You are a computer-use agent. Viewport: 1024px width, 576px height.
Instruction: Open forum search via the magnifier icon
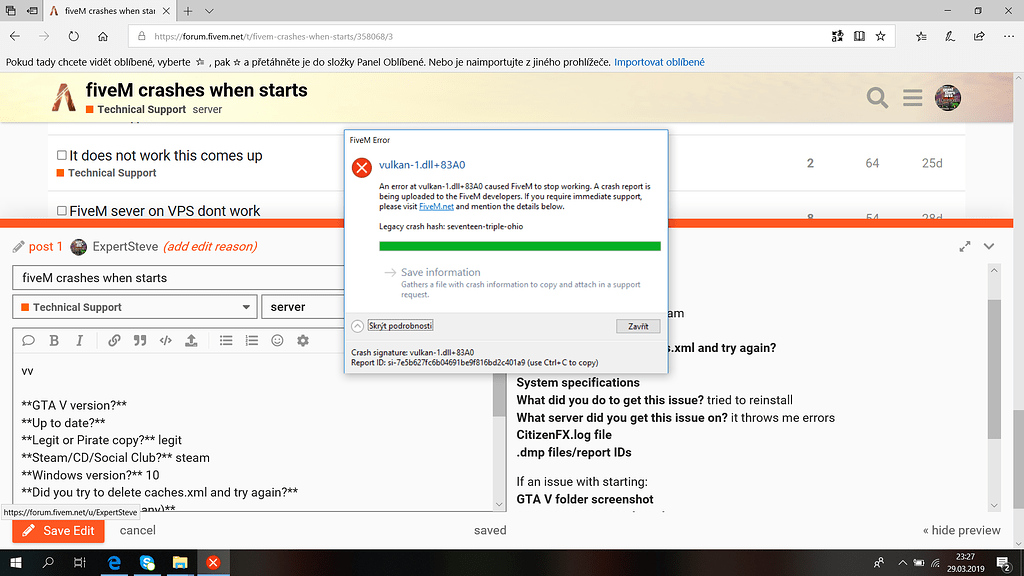tap(877, 98)
